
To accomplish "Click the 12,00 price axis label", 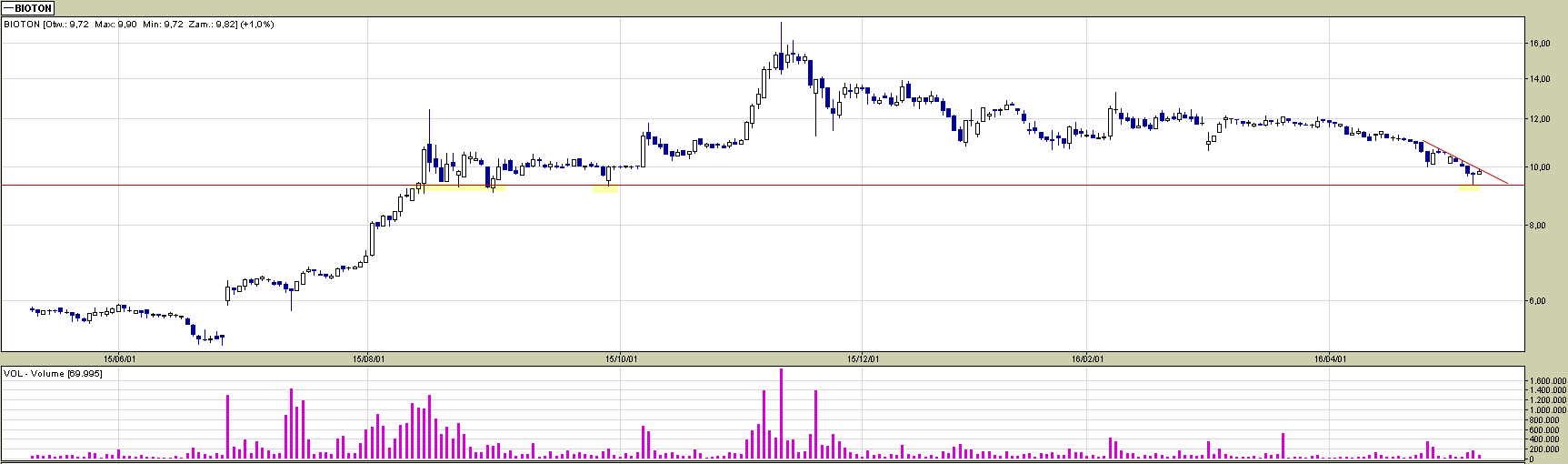I will coord(1540,119).
